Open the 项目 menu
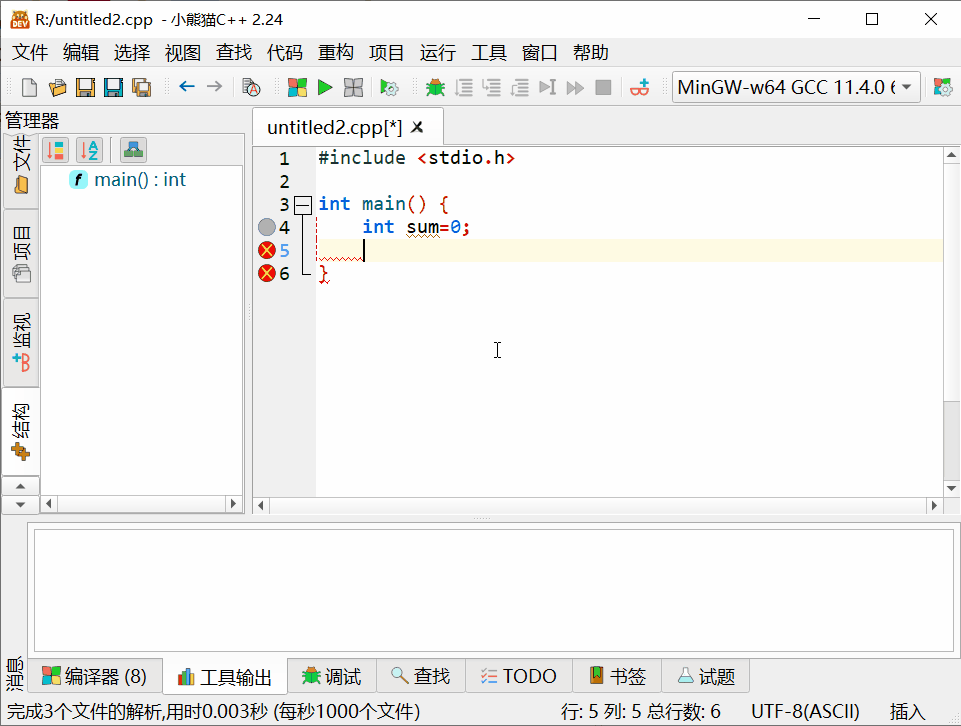Viewport: 961px width, 726px height. click(386, 53)
